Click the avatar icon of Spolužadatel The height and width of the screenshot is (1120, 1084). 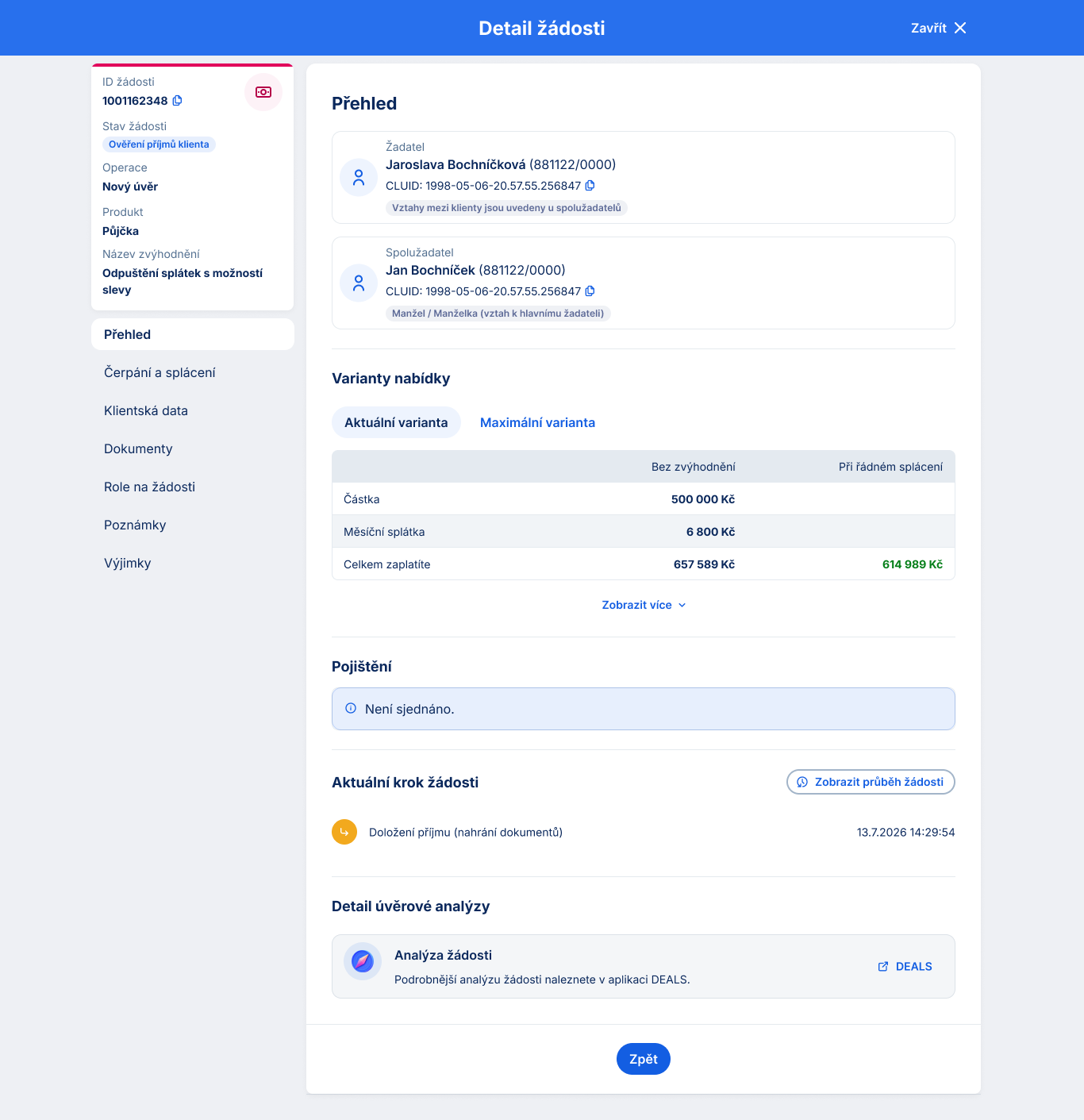tap(359, 283)
